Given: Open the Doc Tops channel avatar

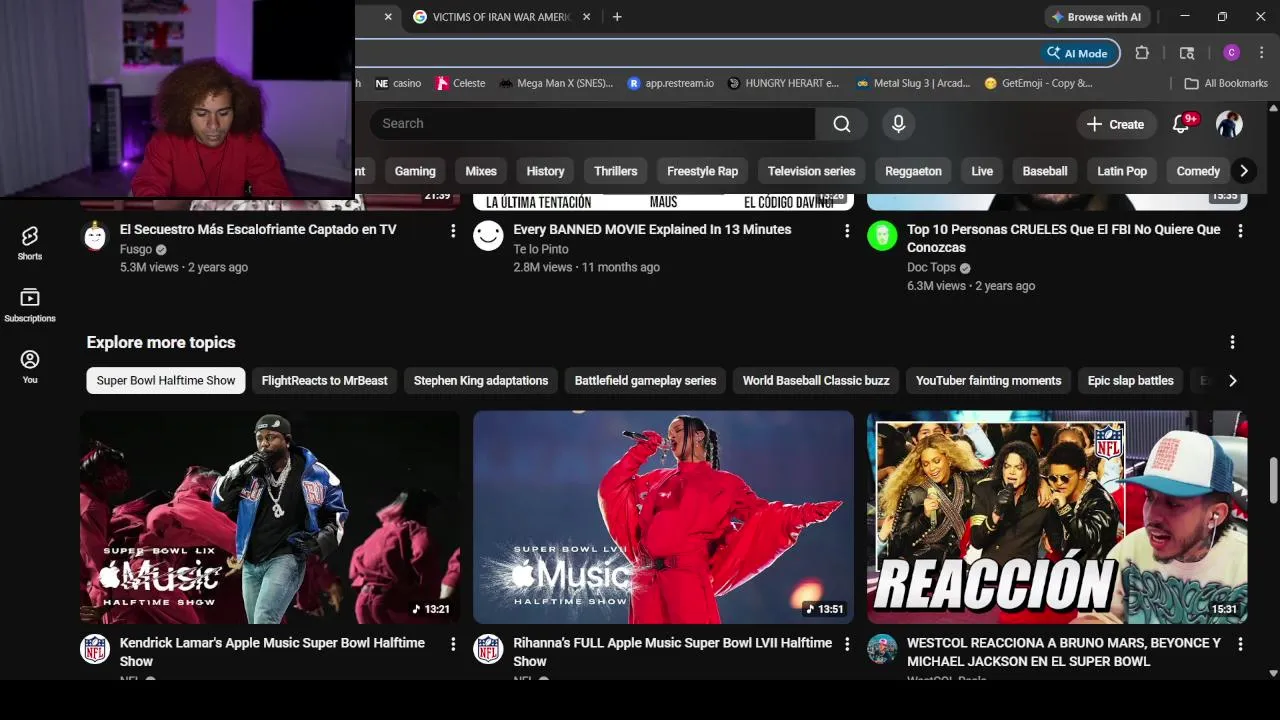Looking at the screenshot, I should pos(882,236).
